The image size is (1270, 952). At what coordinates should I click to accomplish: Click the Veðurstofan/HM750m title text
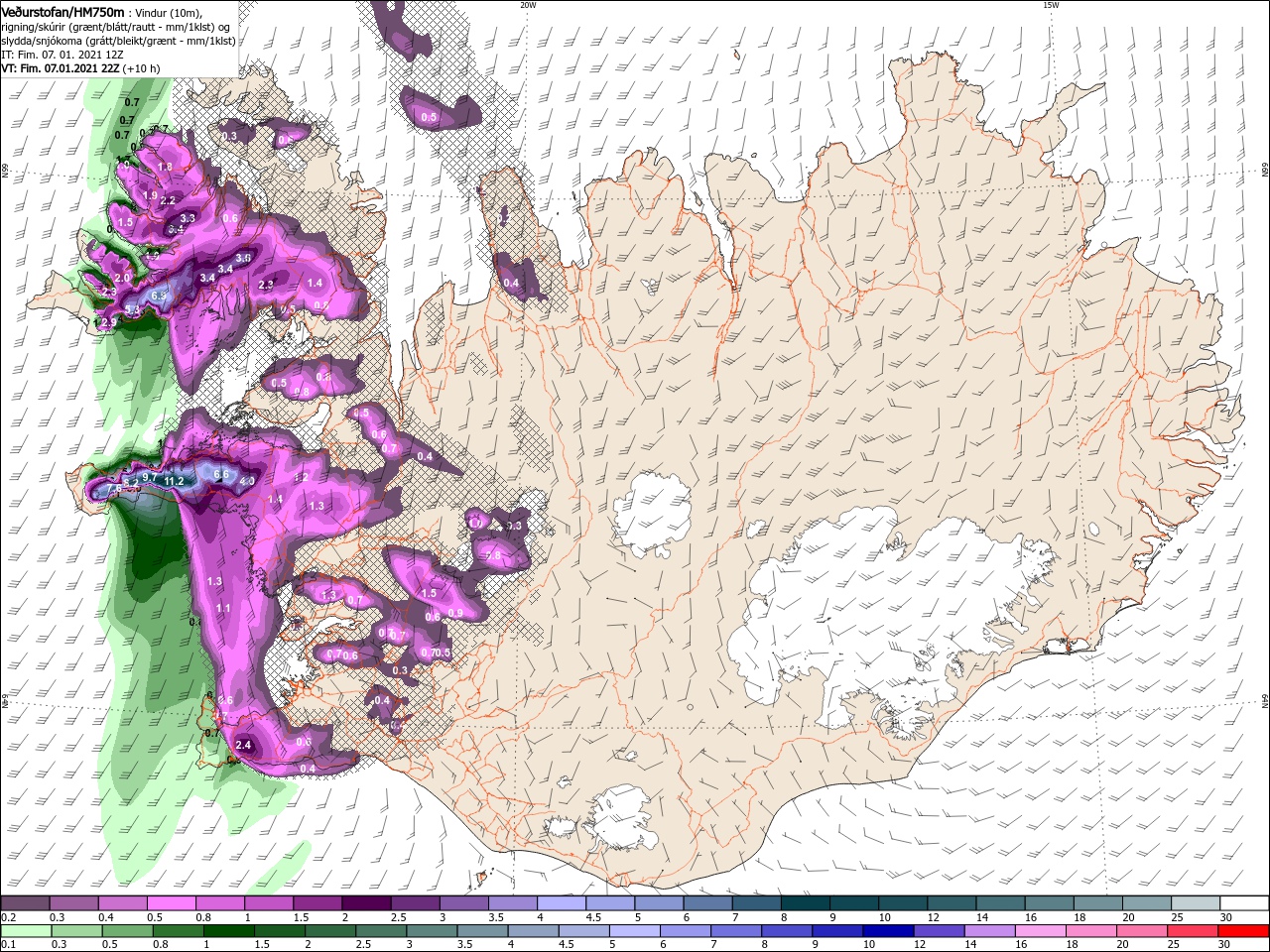point(63,11)
